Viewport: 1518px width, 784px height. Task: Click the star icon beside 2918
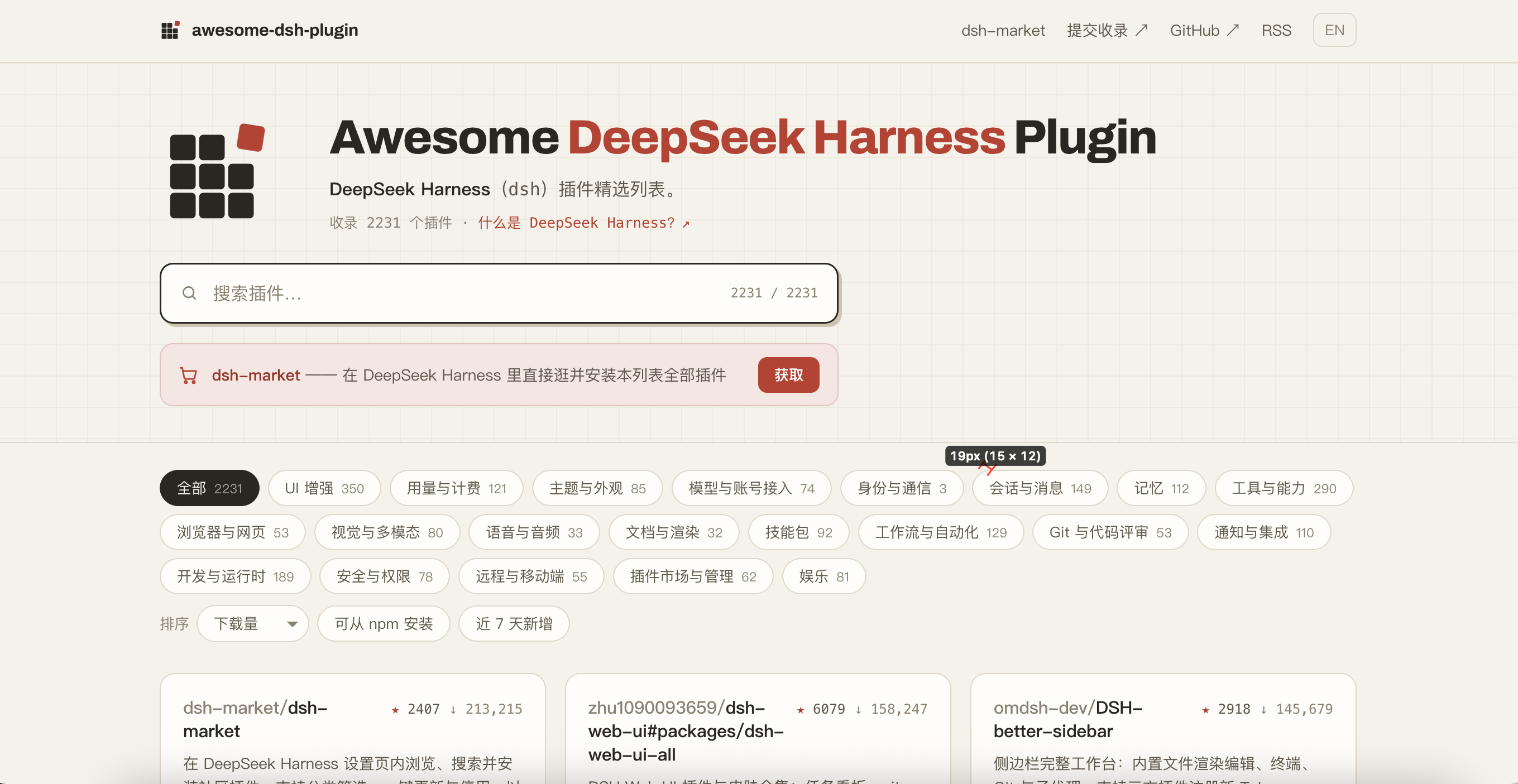tap(1206, 710)
